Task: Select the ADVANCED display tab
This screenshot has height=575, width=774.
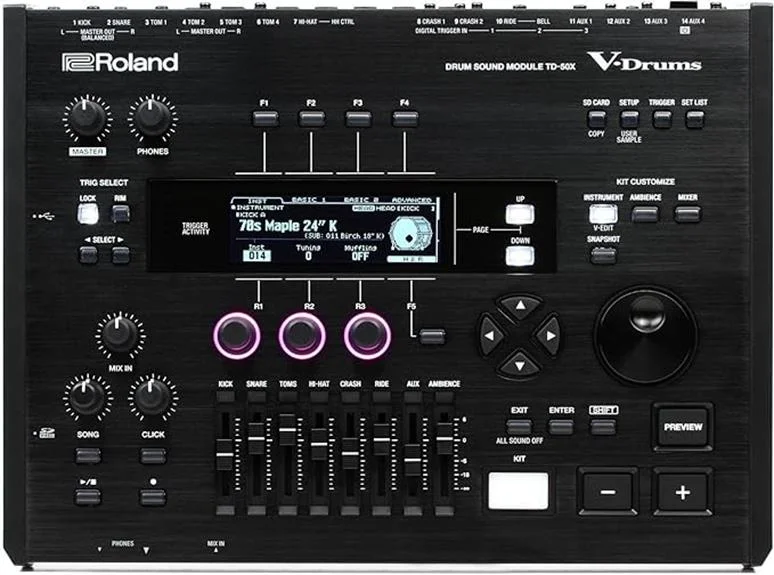Action: [x=412, y=200]
